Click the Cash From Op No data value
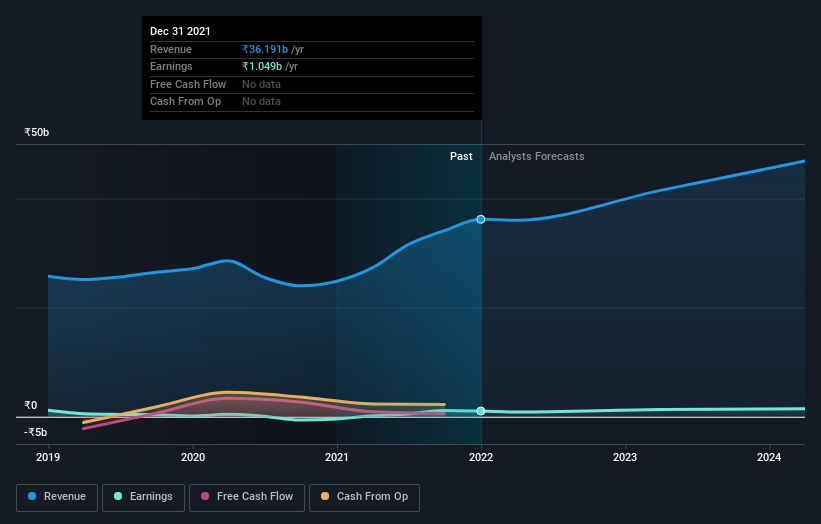This screenshot has width=821, height=524. [x=261, y=102]
